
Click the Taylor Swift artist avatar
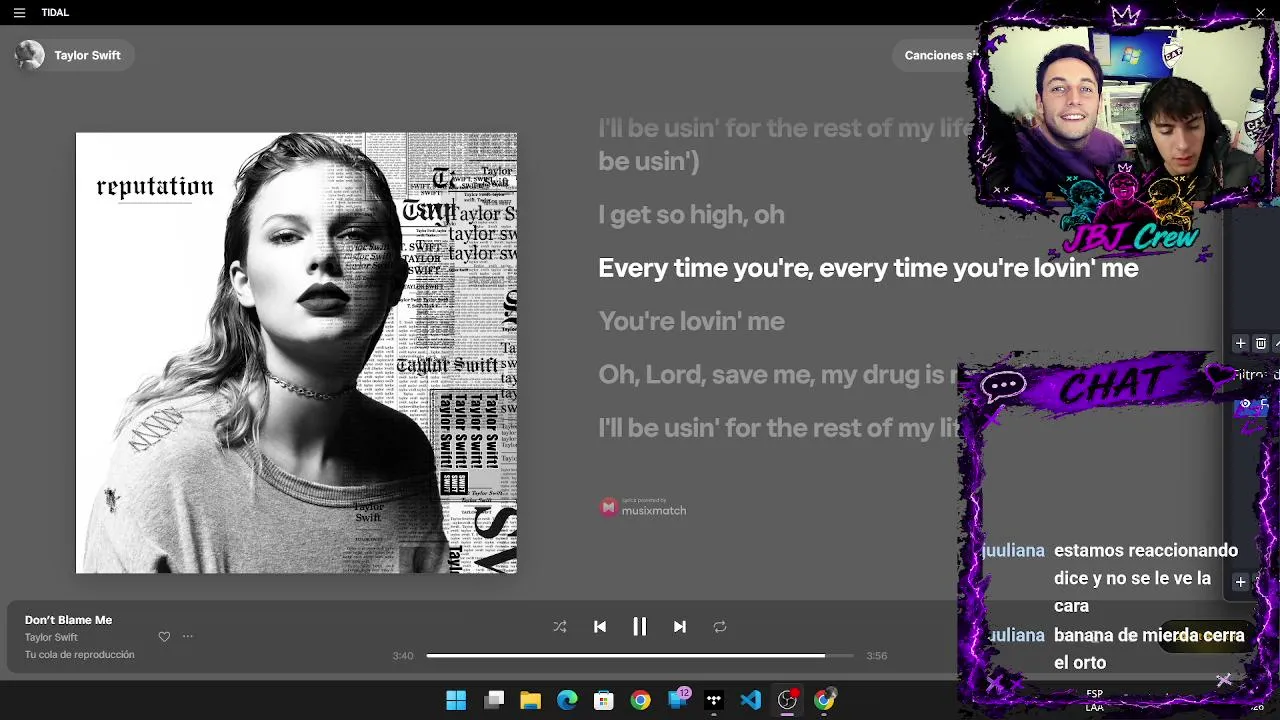click(x=30, y=55)
